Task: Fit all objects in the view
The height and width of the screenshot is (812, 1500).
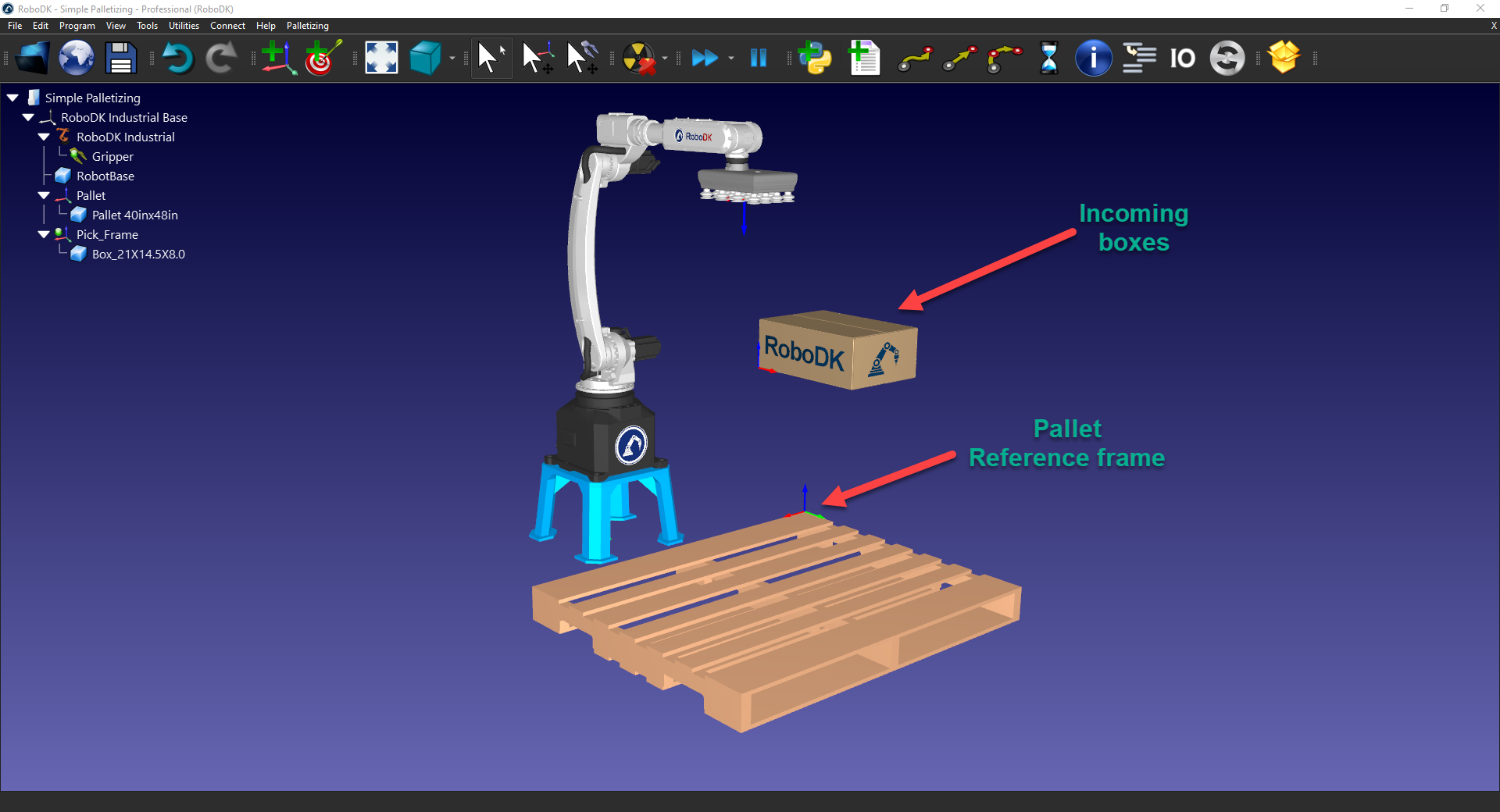Action: pyautogui.click(x=381, y=58)
